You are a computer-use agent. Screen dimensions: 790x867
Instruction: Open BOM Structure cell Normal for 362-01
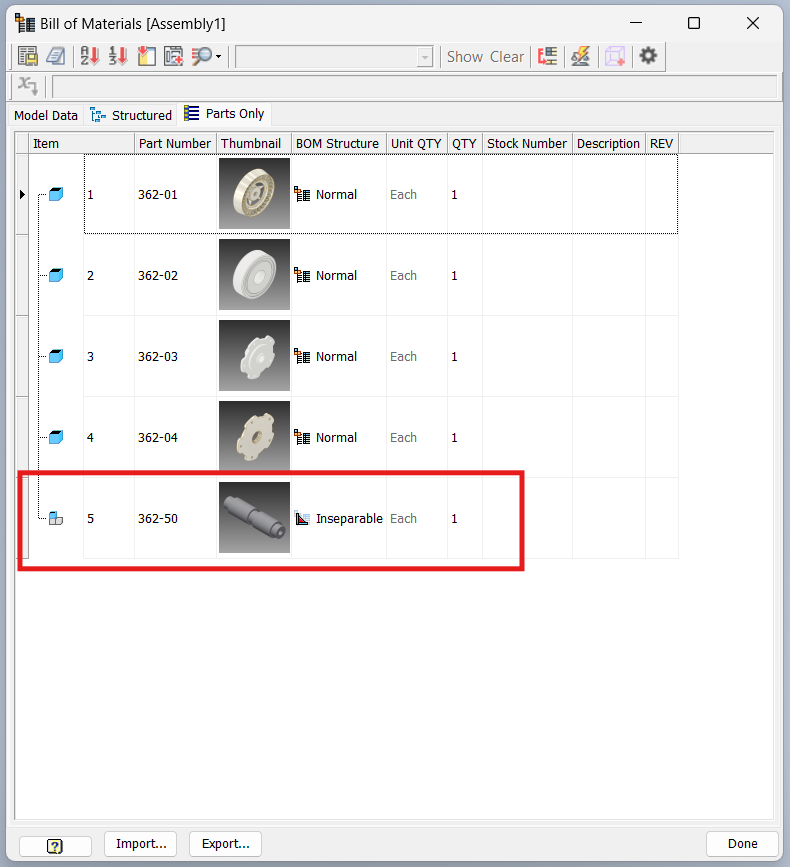pyautogui.click(x=339, y=195)
